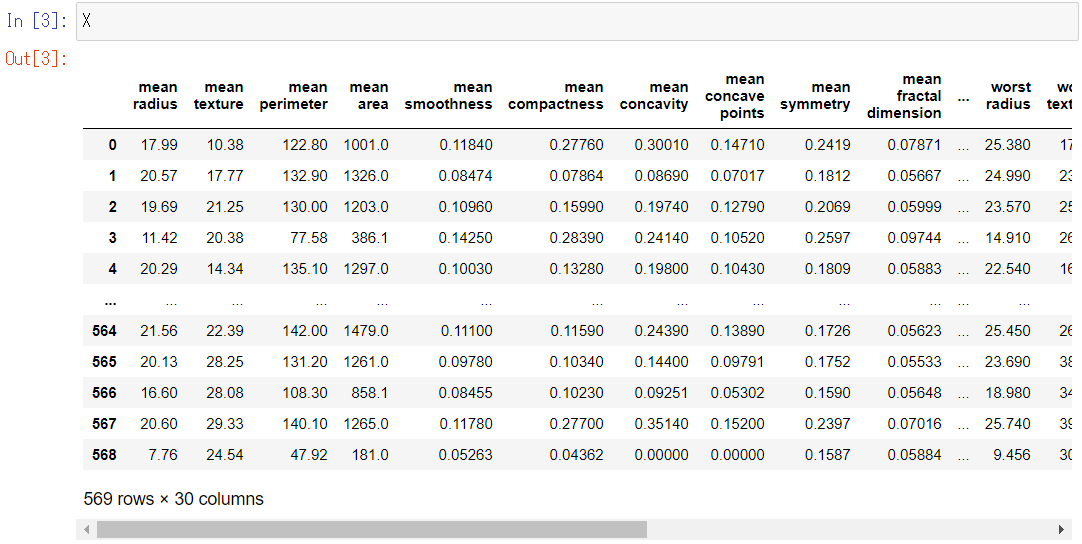Select the "worst radius" column header
Viewport: 1082px width, 544px height.
tap(1008, 96)
